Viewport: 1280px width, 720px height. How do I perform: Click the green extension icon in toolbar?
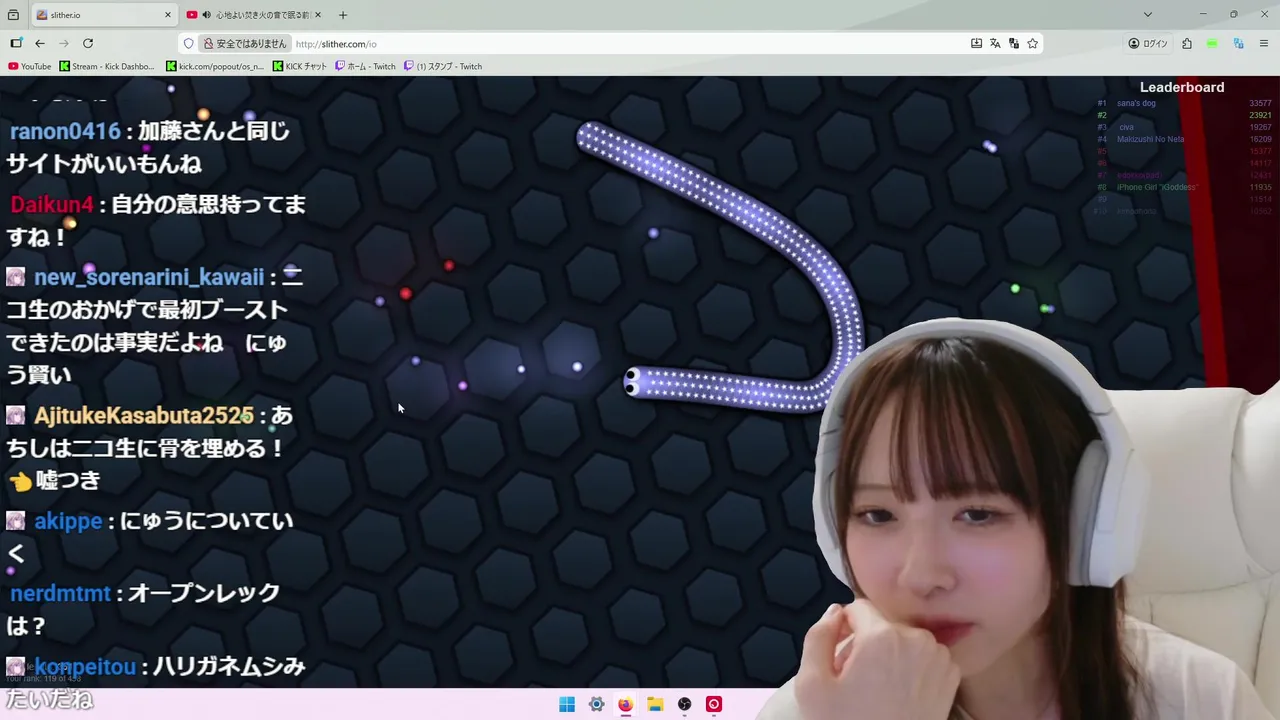coord(1212,43)
